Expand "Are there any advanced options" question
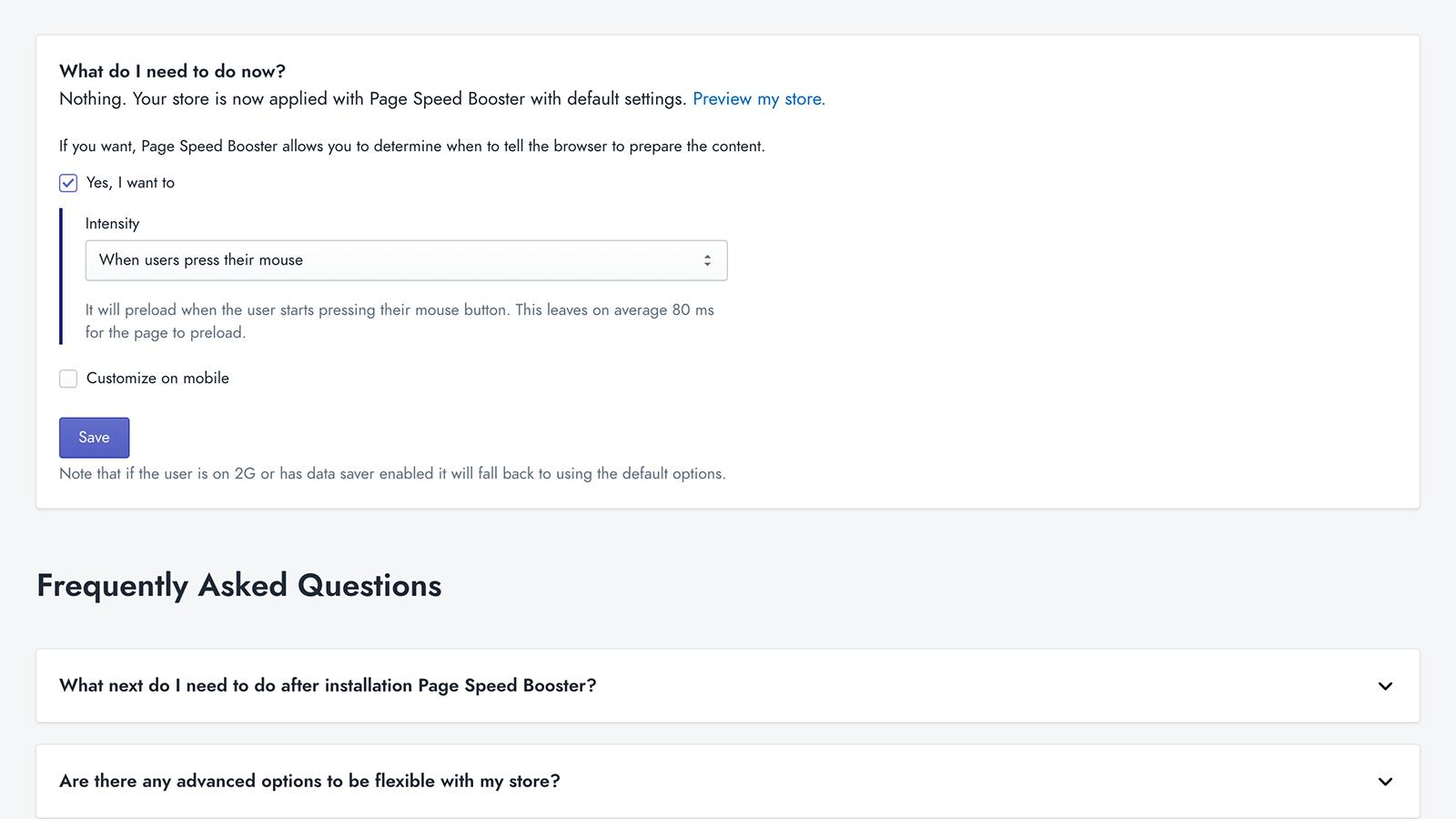1456x819 pixels. [309, 782]
